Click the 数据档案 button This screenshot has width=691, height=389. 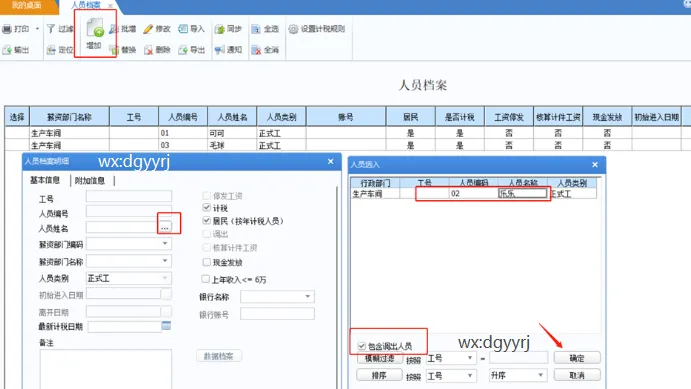point(219,356)
